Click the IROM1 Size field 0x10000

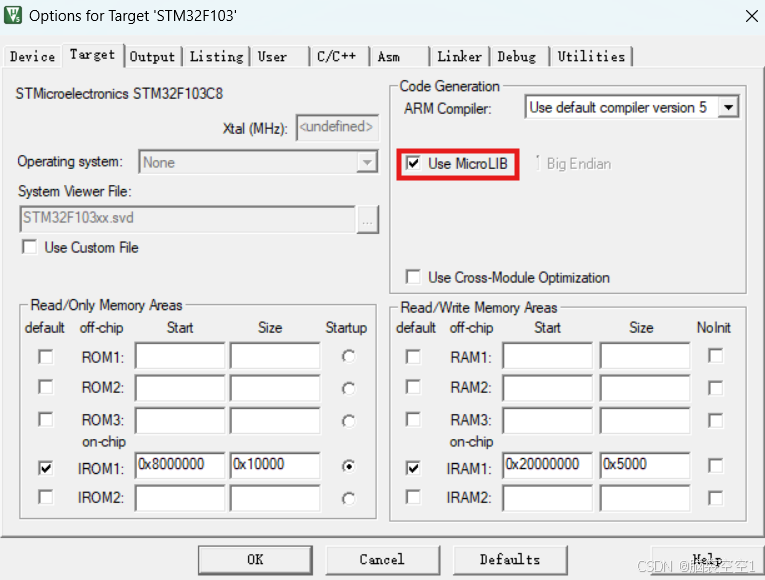tap(275, 464)
